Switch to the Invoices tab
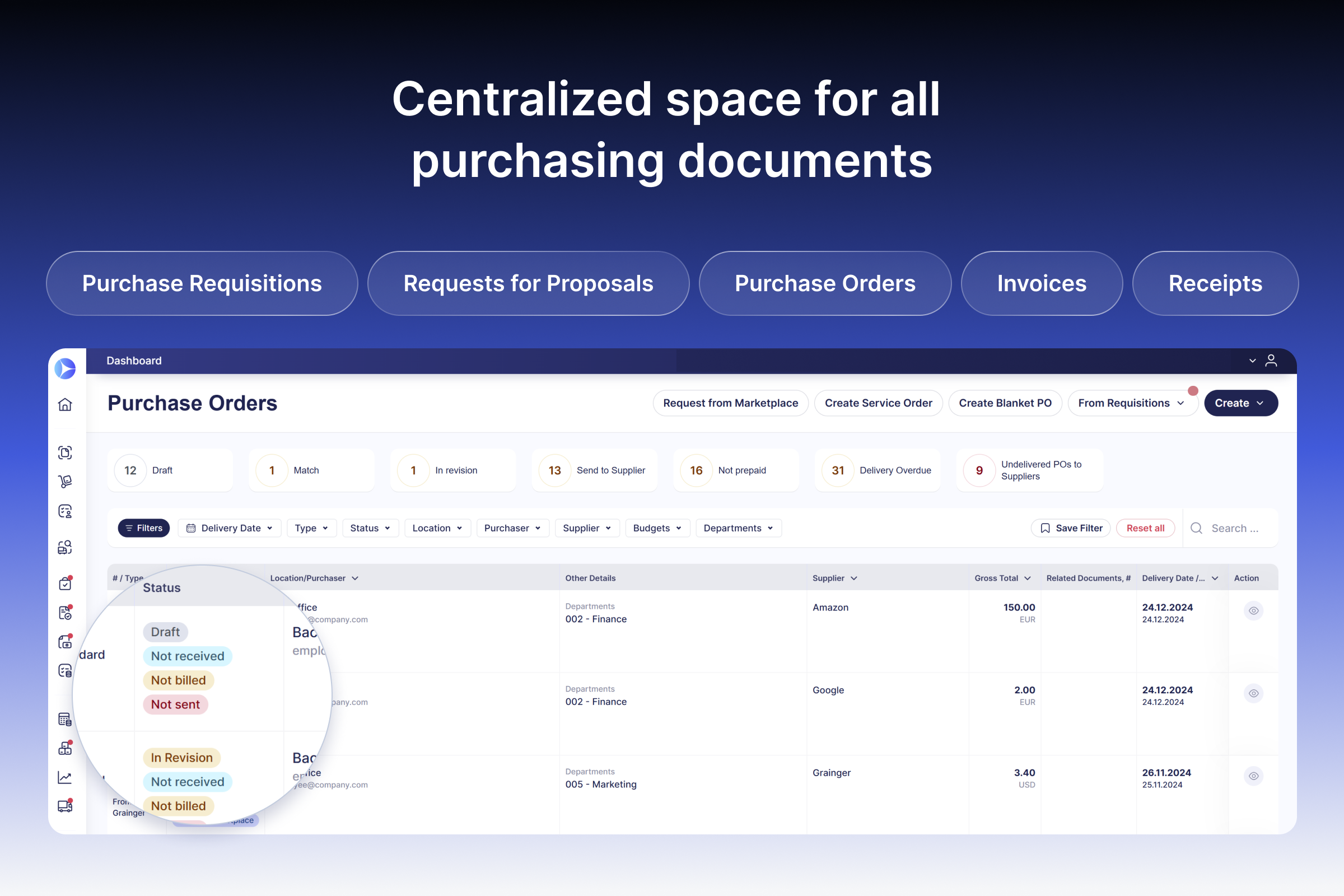This screenshot has width=1344, height=896. [1041, 283]
